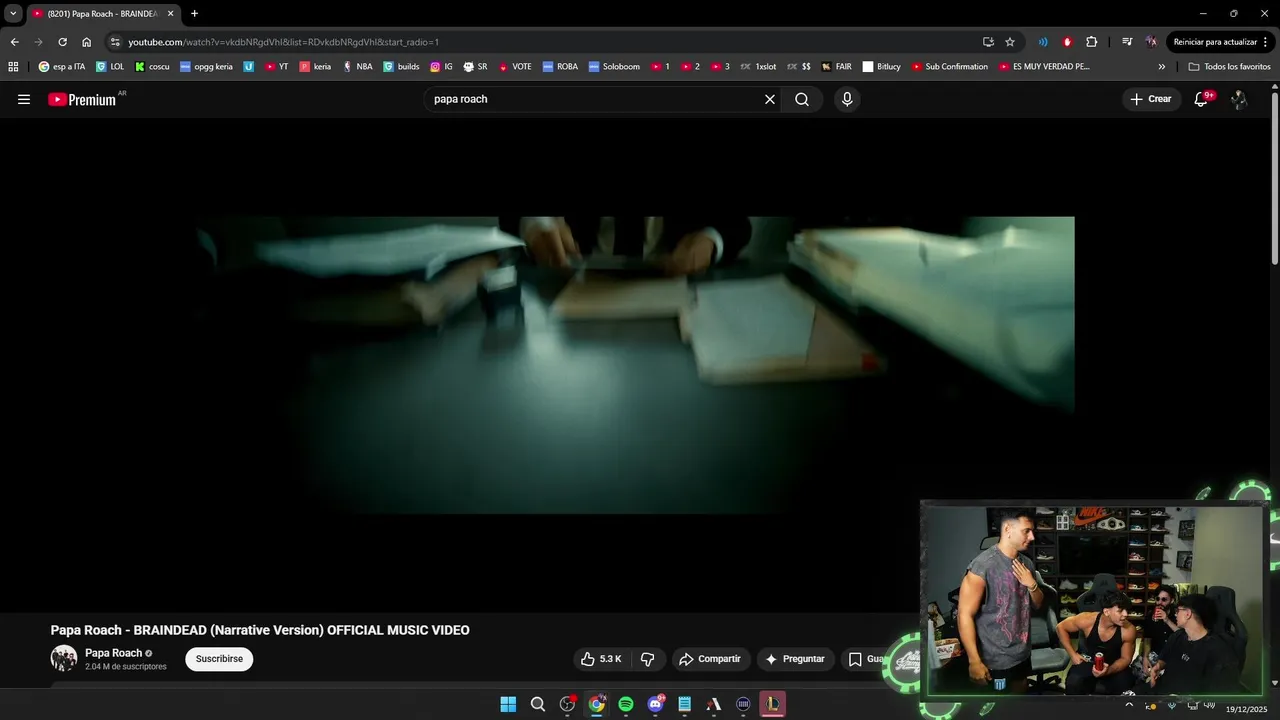Expand hidden bookmarks chevron

point(1162,67)
